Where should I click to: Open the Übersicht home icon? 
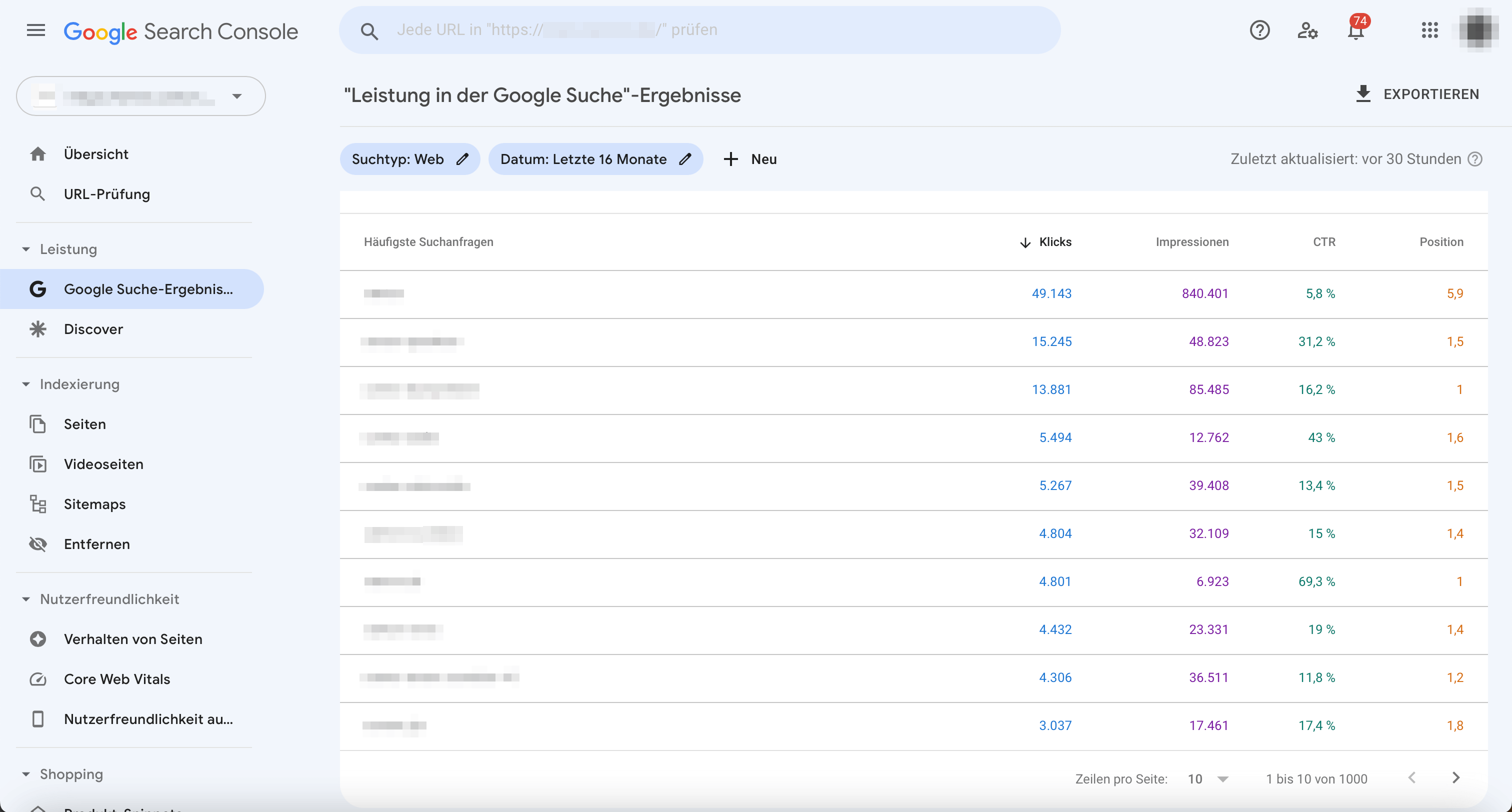[38, 154]
